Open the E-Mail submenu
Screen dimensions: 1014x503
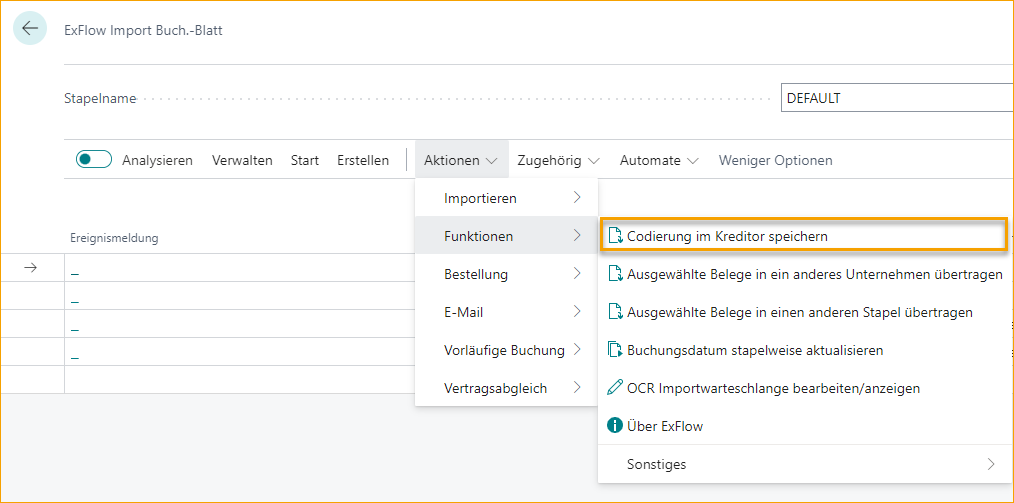coord(506,312)
